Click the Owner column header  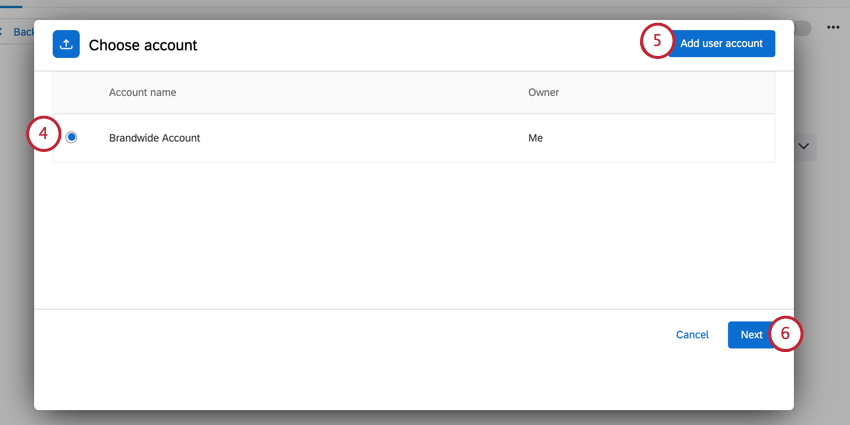click(x=543, y=93)
